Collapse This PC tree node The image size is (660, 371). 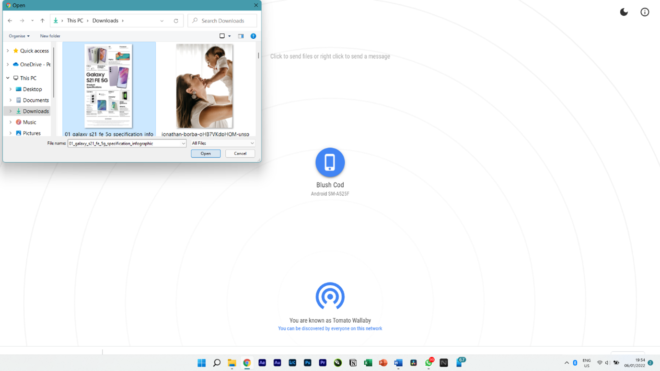pyautogui.click(x=8, y=78)
